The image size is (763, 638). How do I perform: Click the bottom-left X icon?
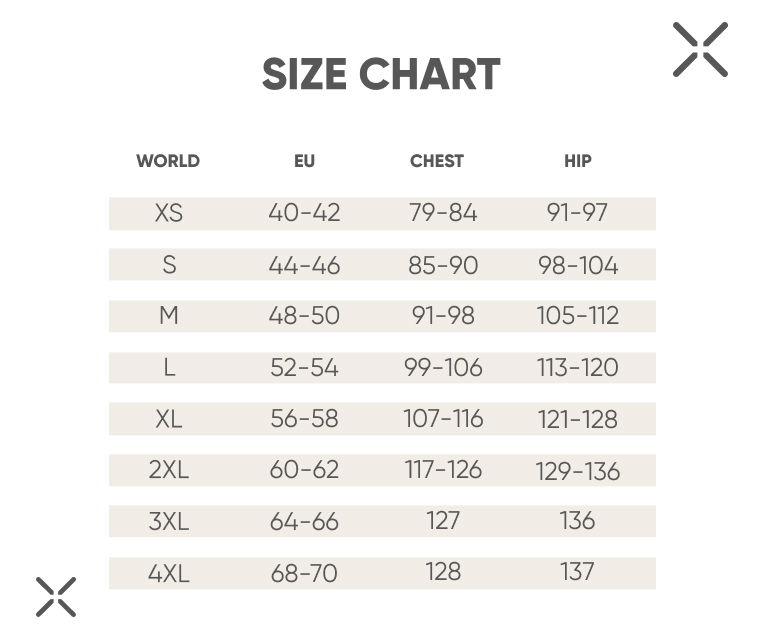click(x=56, y=597)
